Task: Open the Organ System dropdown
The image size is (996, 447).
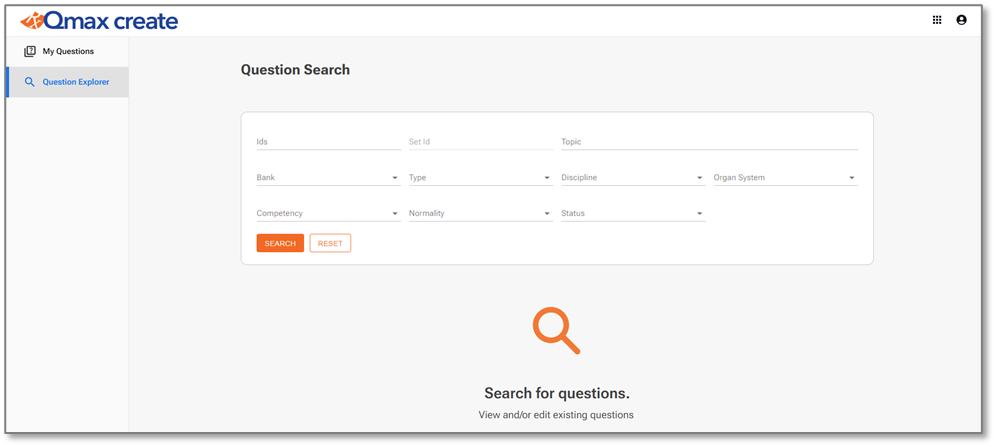Action: (x=786, y=178)
